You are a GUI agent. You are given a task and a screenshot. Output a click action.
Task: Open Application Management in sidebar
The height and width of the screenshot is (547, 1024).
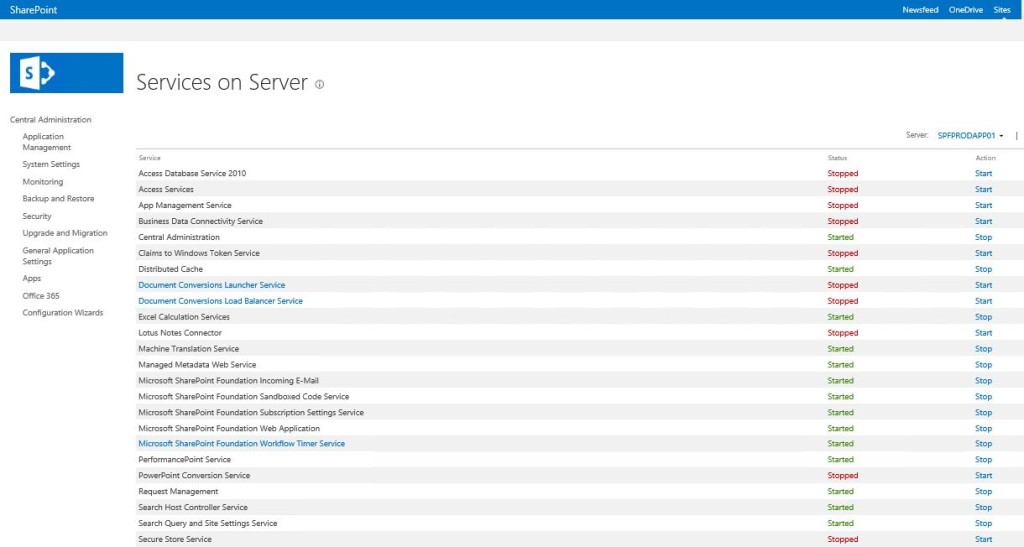[46, 142]
